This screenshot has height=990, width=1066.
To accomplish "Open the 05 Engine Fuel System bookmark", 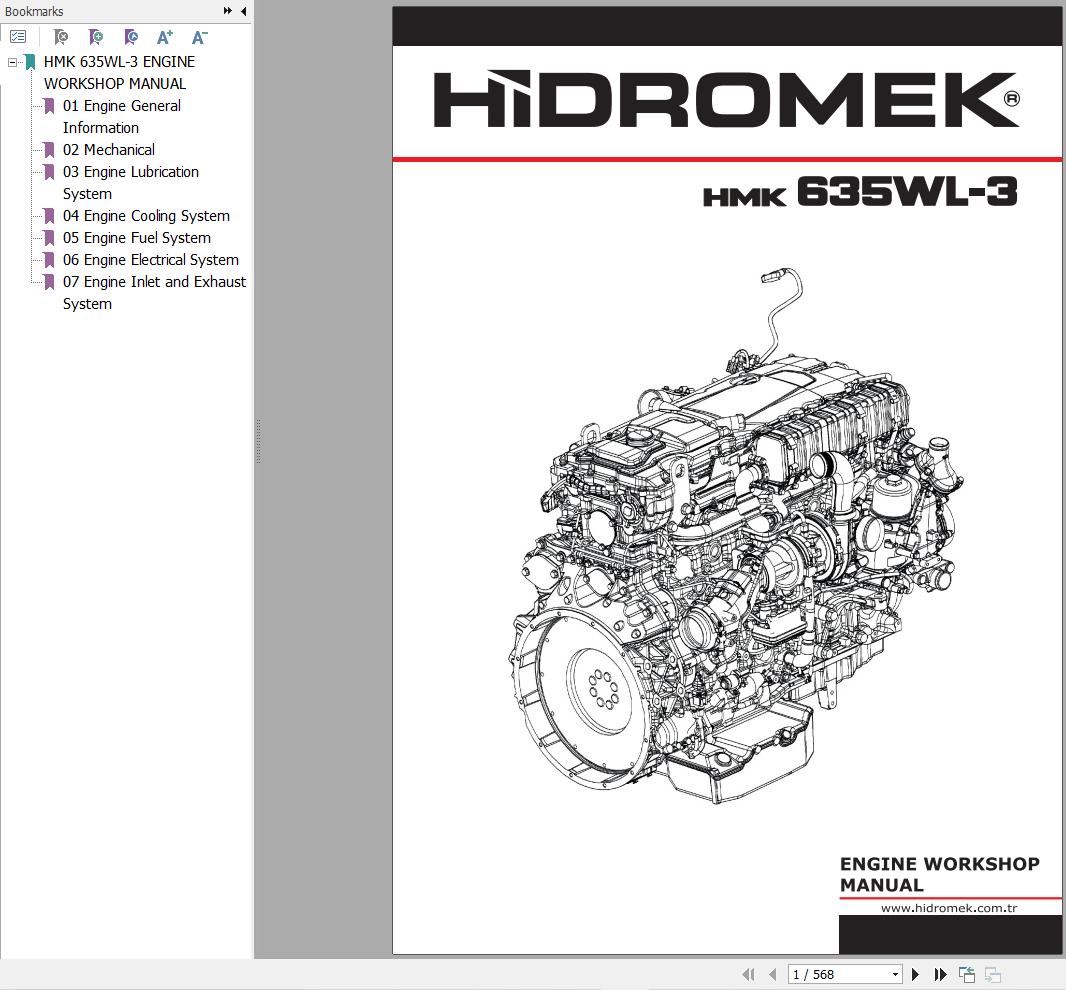I will 136,238.
